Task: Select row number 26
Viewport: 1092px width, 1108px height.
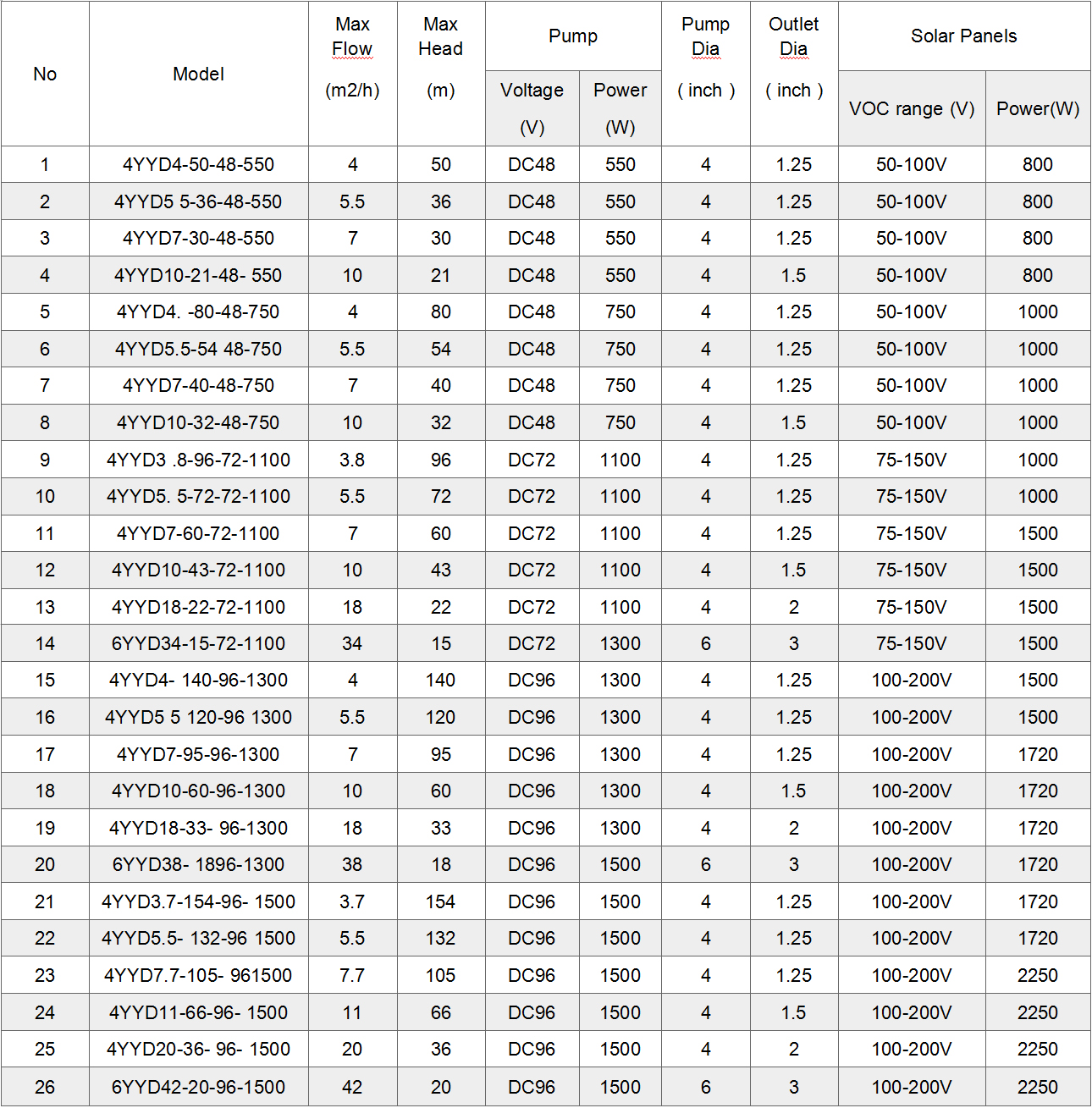Action: 45,1087
